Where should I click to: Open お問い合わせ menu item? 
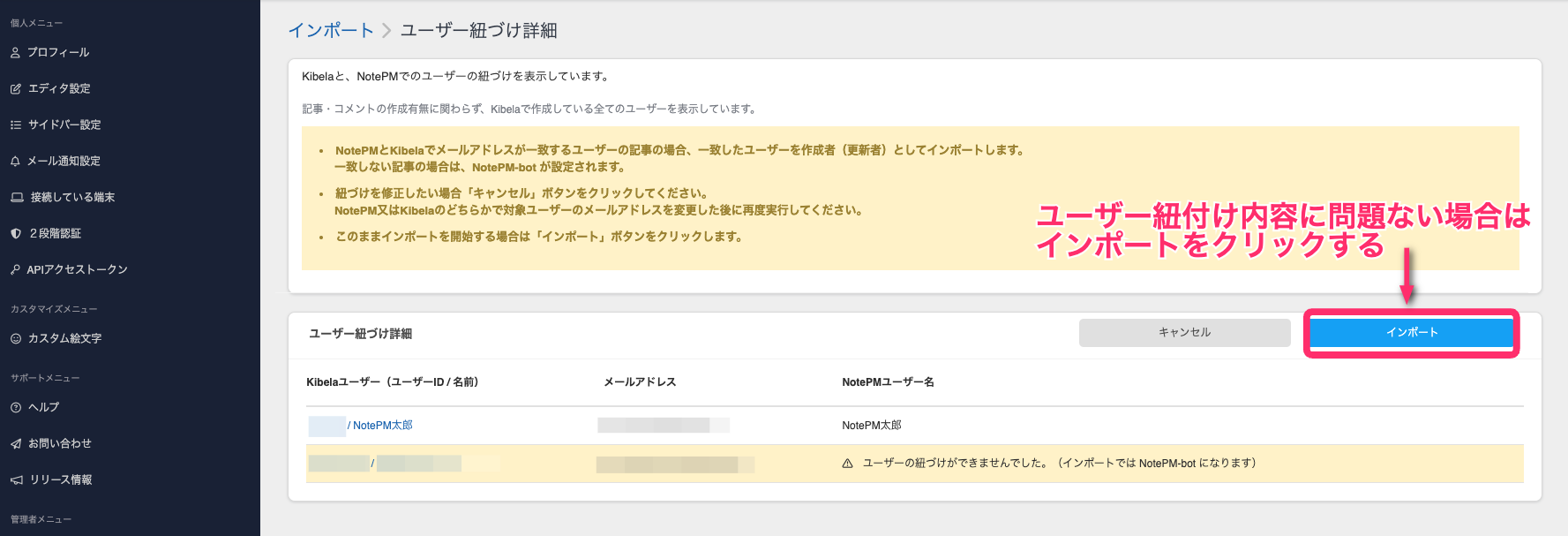[59, 444]
